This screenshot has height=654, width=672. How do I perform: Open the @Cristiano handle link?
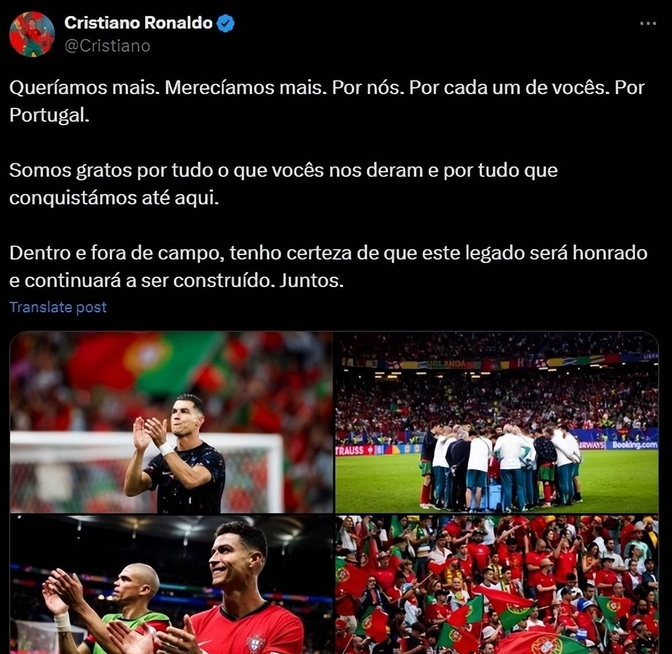coord(107,46)
